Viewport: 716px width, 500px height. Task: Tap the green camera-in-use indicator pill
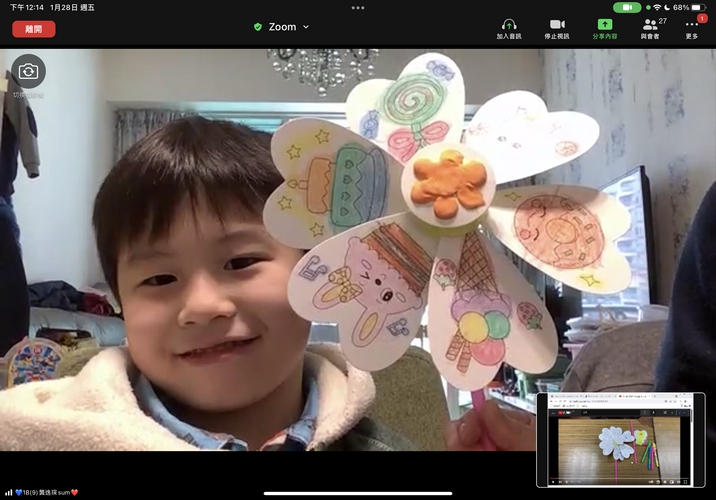[626, 7]
